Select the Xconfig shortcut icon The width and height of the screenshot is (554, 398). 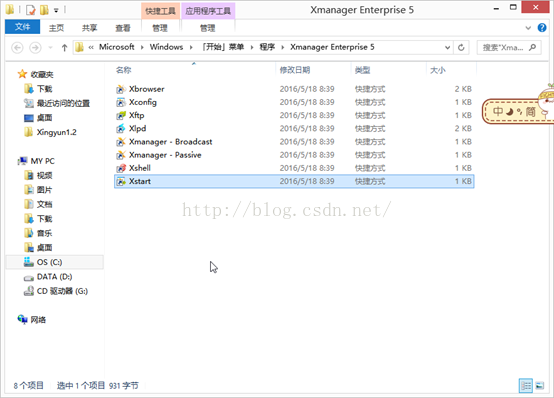point(121,102)
